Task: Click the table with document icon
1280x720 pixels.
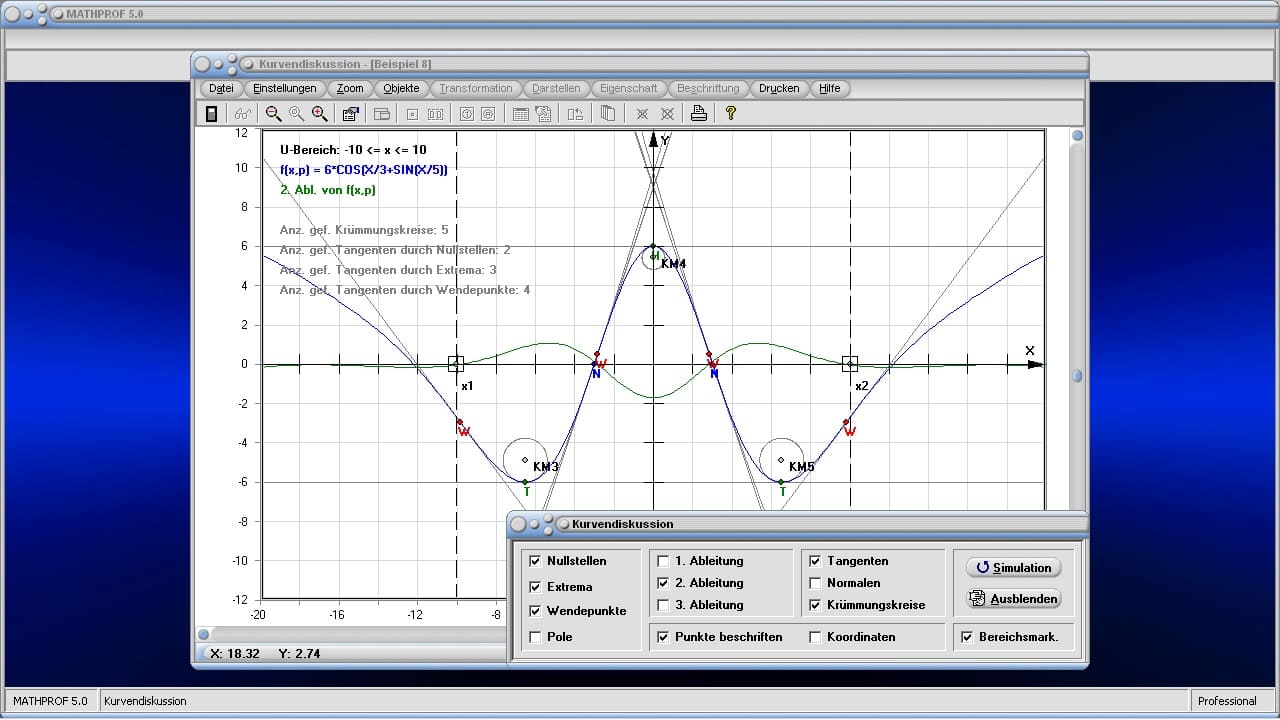Action: pos(543,114)
